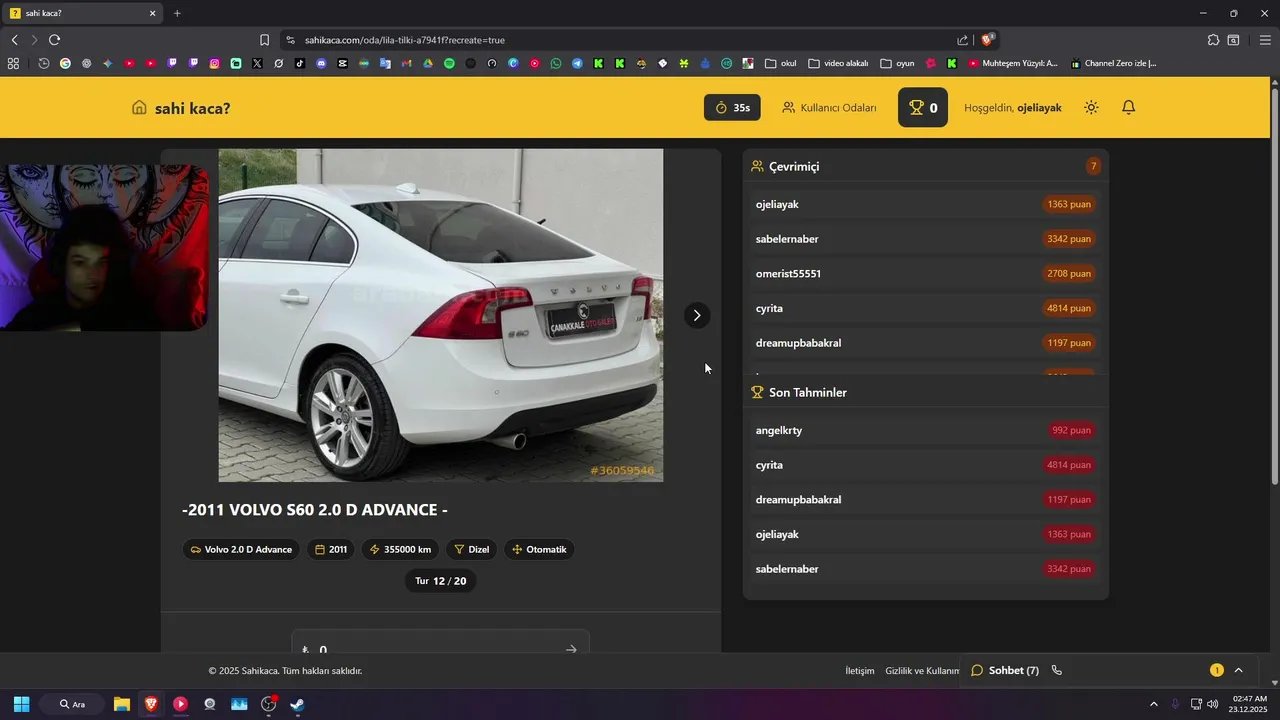This screenshot has height=720, width=1280.
Task: Expand the chat panel chevron
Action: click(1238, 670)
